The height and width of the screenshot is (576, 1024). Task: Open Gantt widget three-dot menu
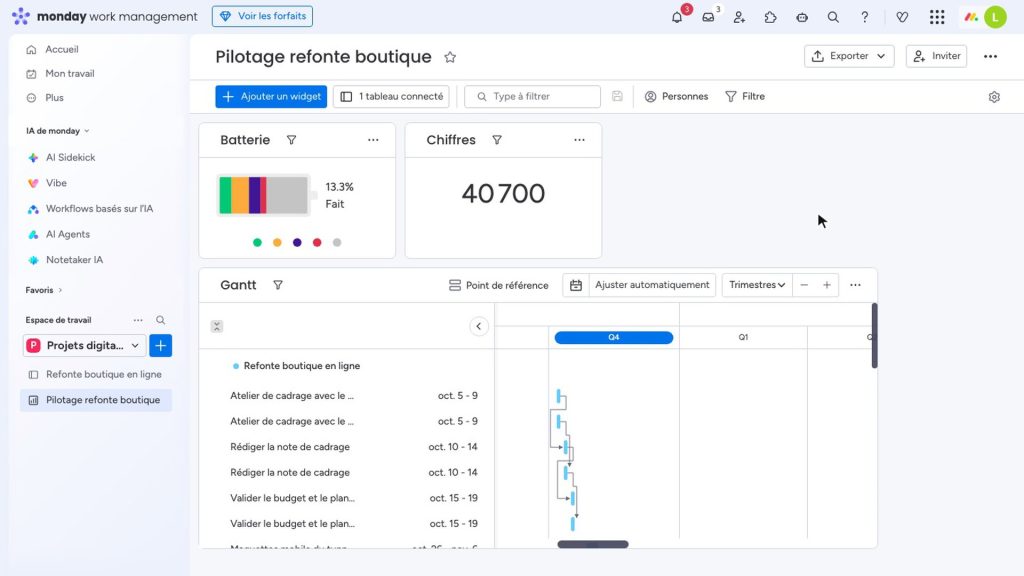(x=855, y=285)
